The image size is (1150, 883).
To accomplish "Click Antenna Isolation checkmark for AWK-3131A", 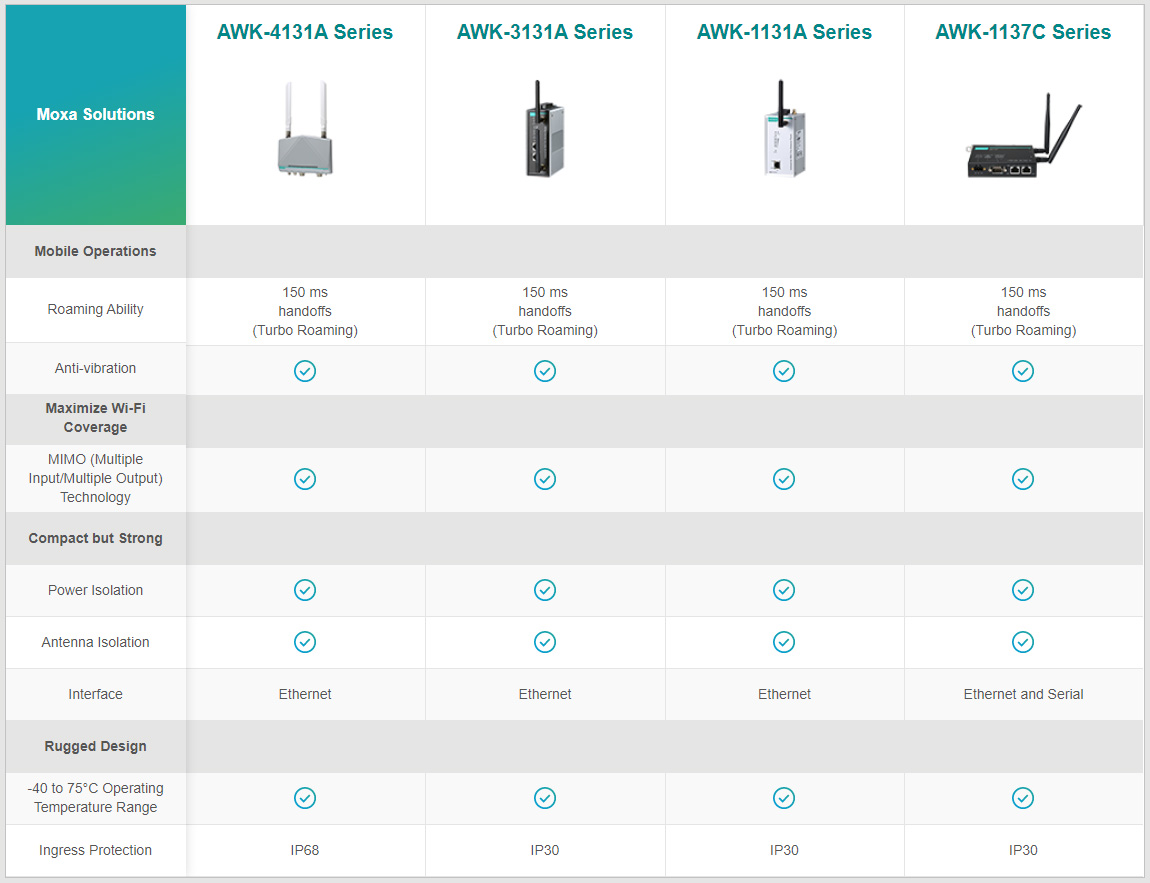I will (545, 642).
